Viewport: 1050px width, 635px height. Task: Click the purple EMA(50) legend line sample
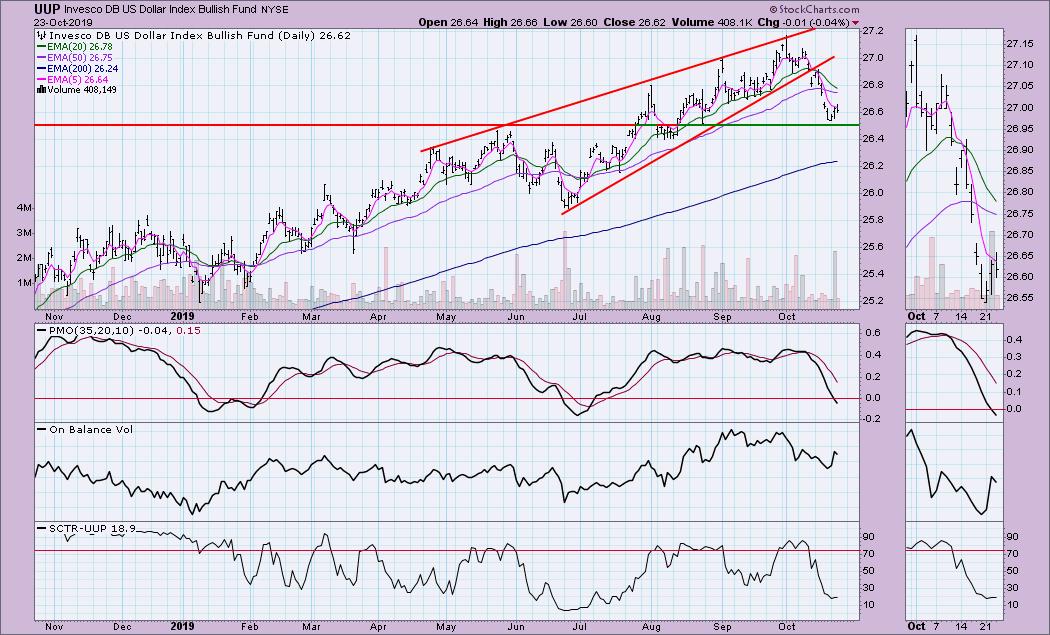coord(42,58)
